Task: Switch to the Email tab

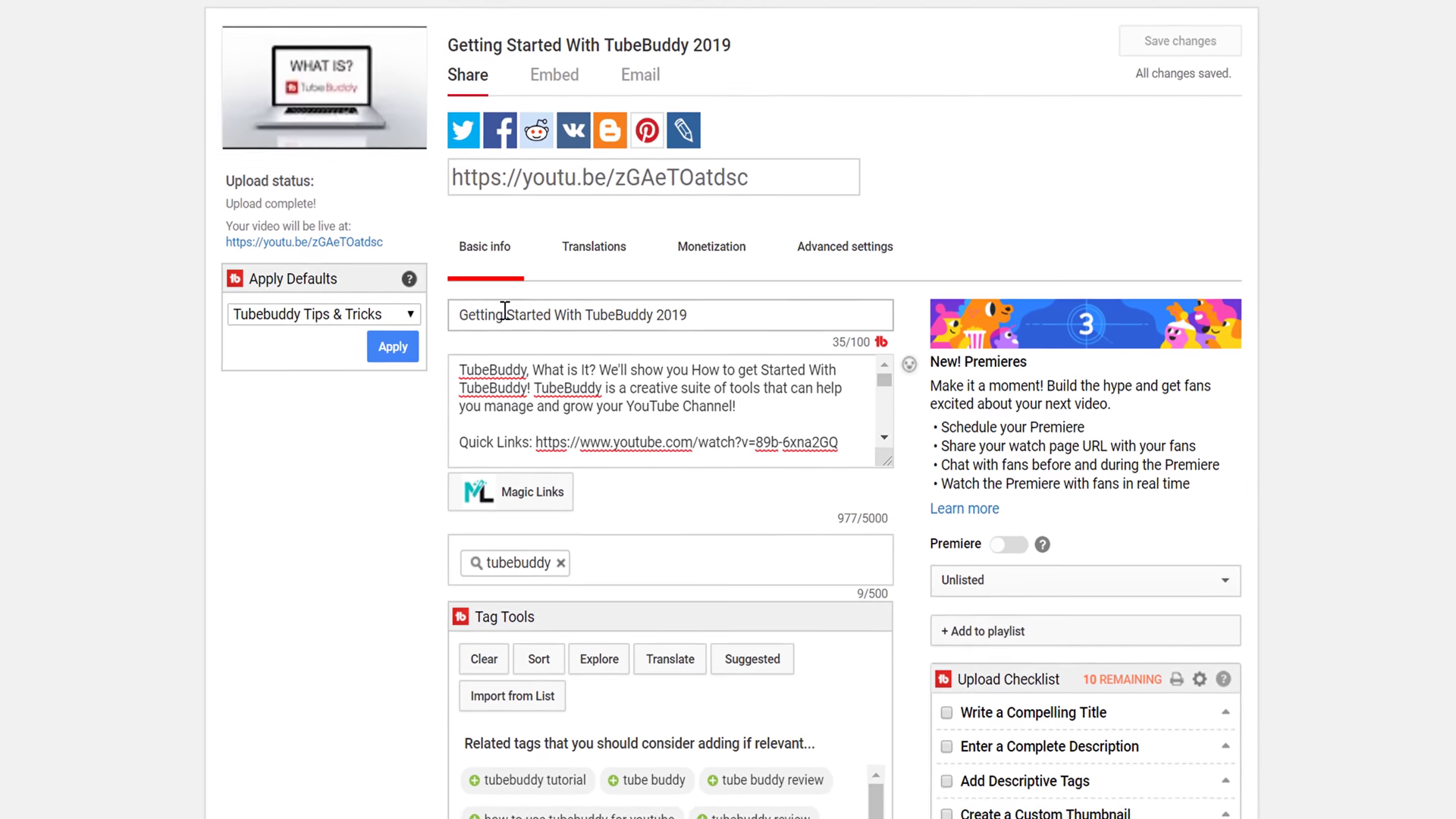Action: [x=640, y=75]
